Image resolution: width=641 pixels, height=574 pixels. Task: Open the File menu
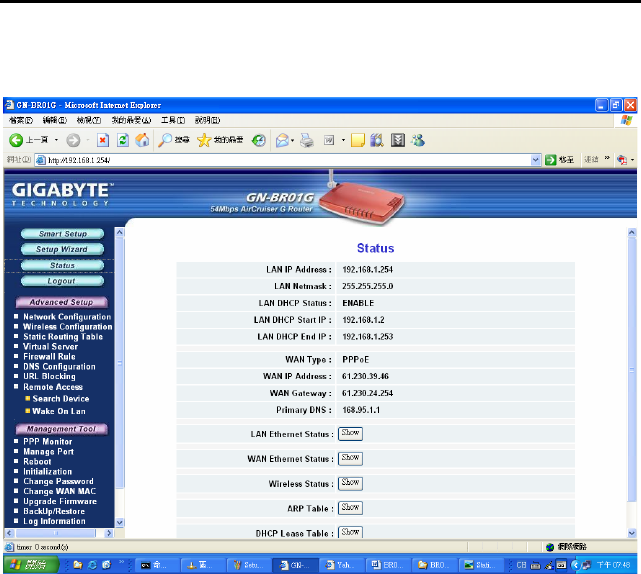coord(21,120)
